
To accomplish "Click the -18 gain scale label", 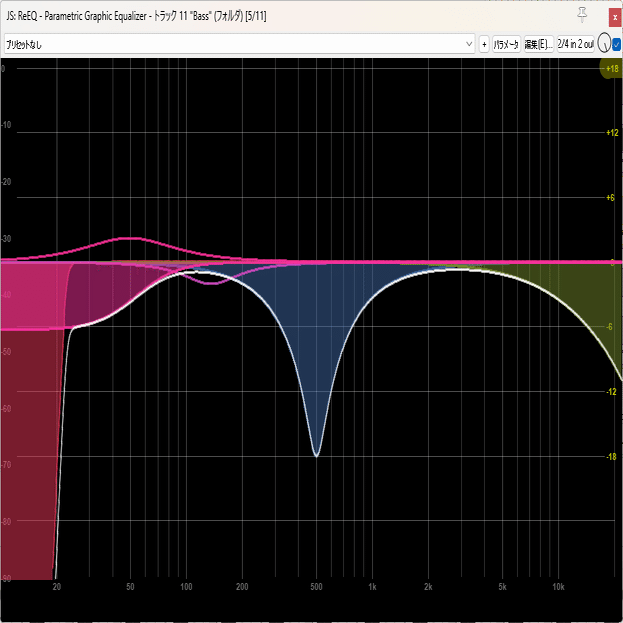I will [611, 457].
